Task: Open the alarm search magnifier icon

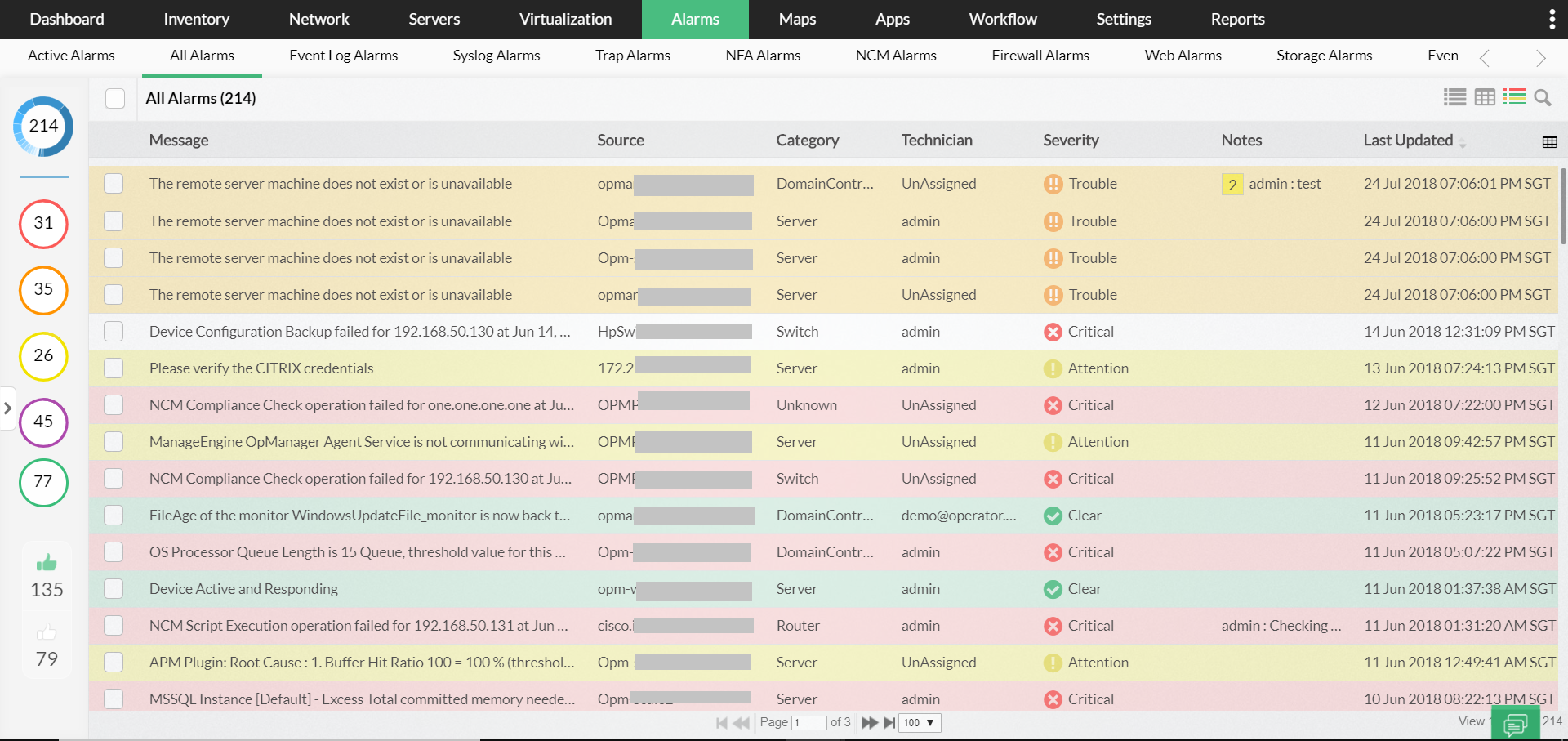Action: 1542,98
